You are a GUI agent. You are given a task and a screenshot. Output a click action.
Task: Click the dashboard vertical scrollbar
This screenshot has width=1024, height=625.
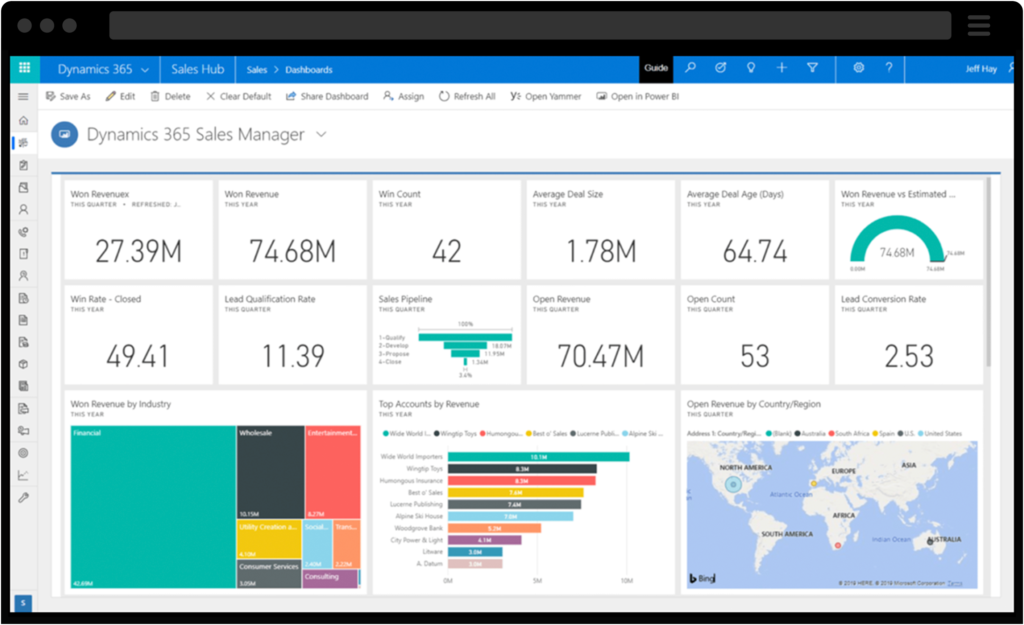(x=988, y=272)
